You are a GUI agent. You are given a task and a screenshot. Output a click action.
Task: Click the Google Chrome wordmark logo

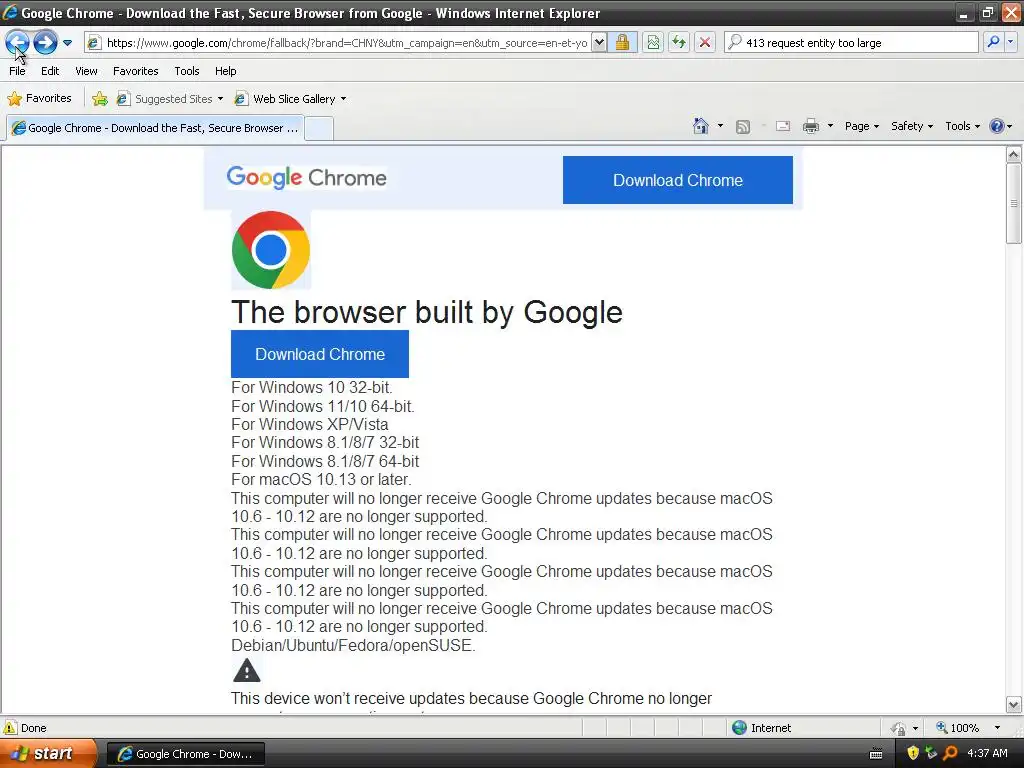[x=306, y=178]
